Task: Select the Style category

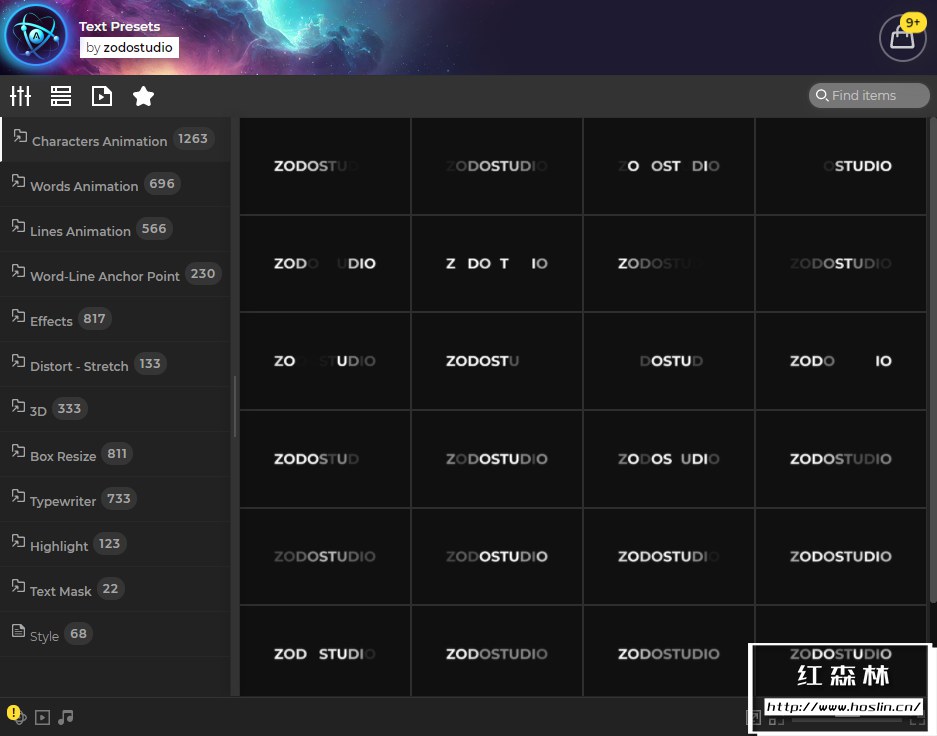Action: [115, 634]
